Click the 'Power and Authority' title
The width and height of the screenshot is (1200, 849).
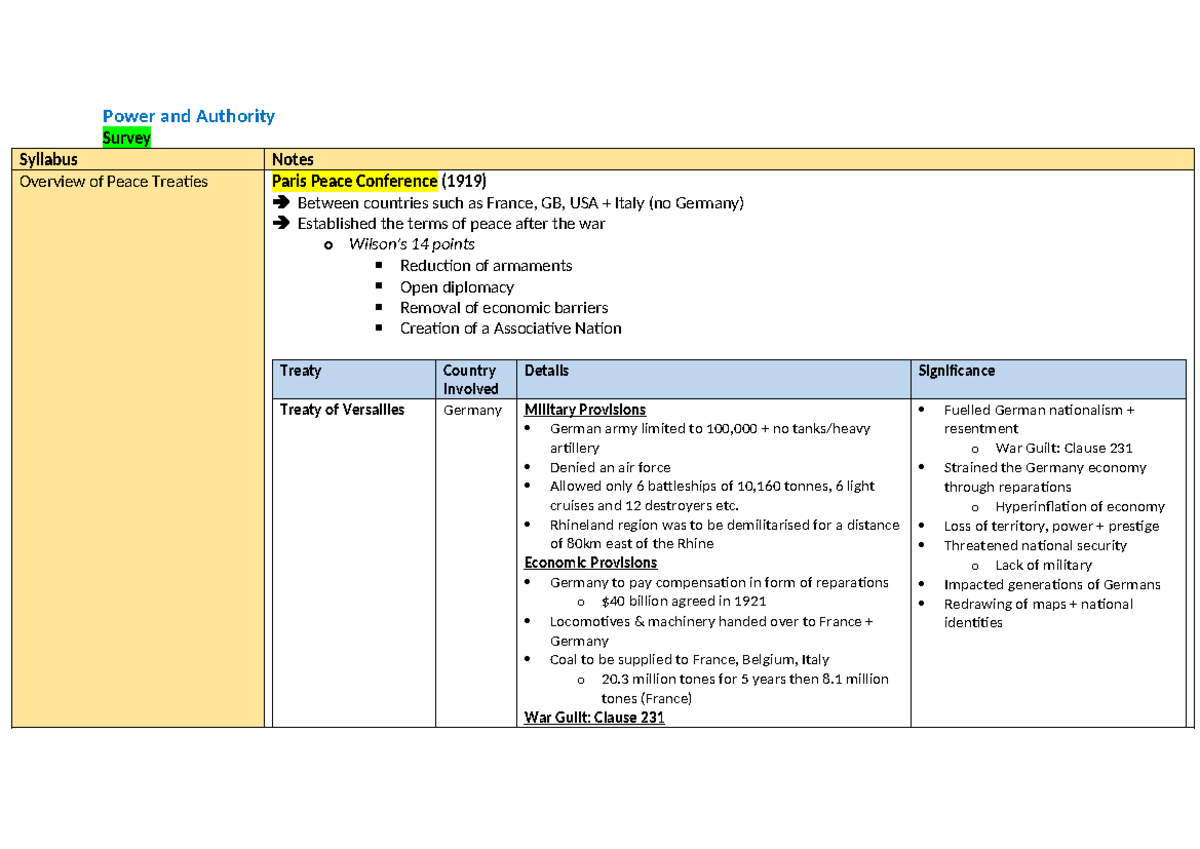pyautogui.click(x=189, y=116)
